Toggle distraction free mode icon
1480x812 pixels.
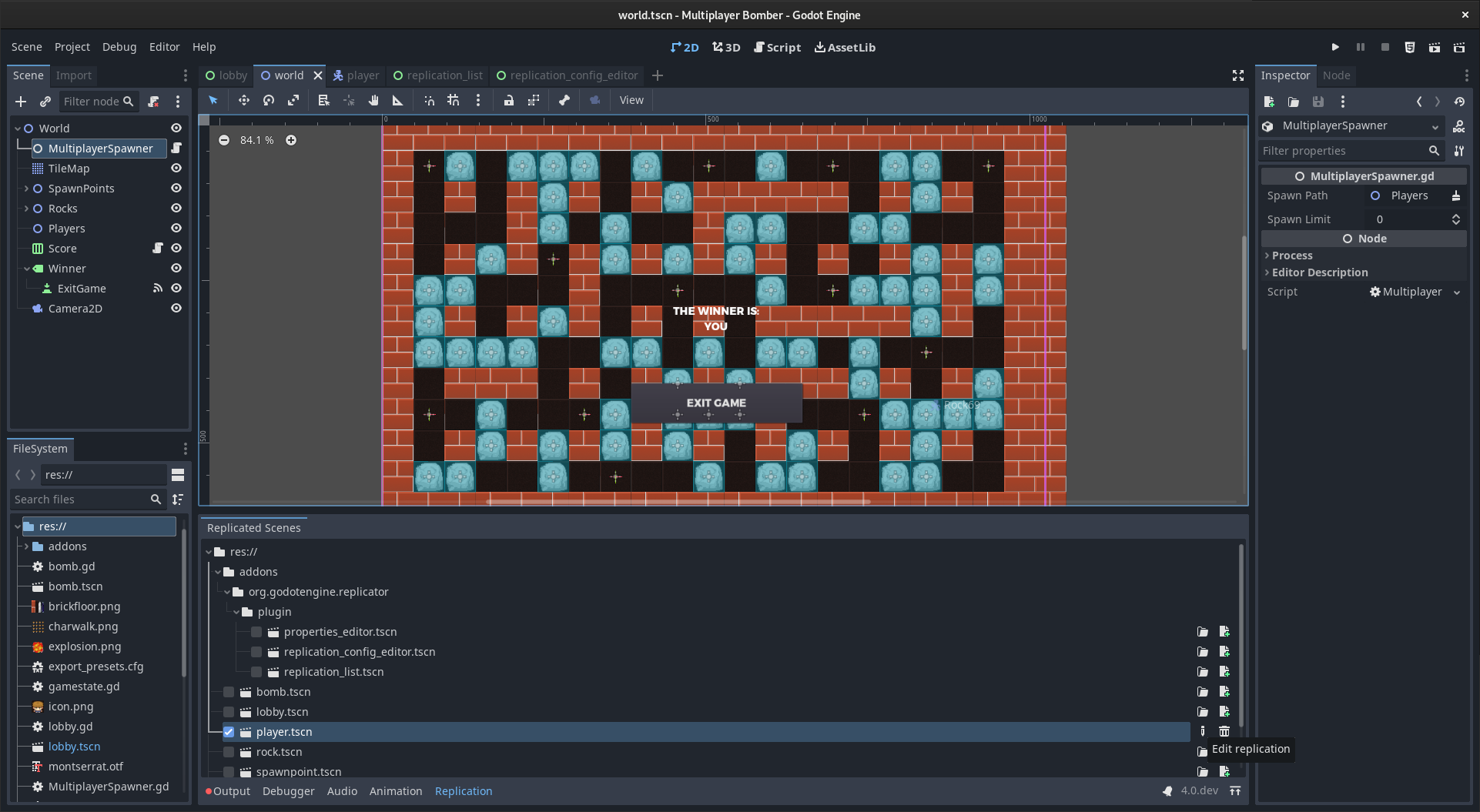click(1238, 75)
